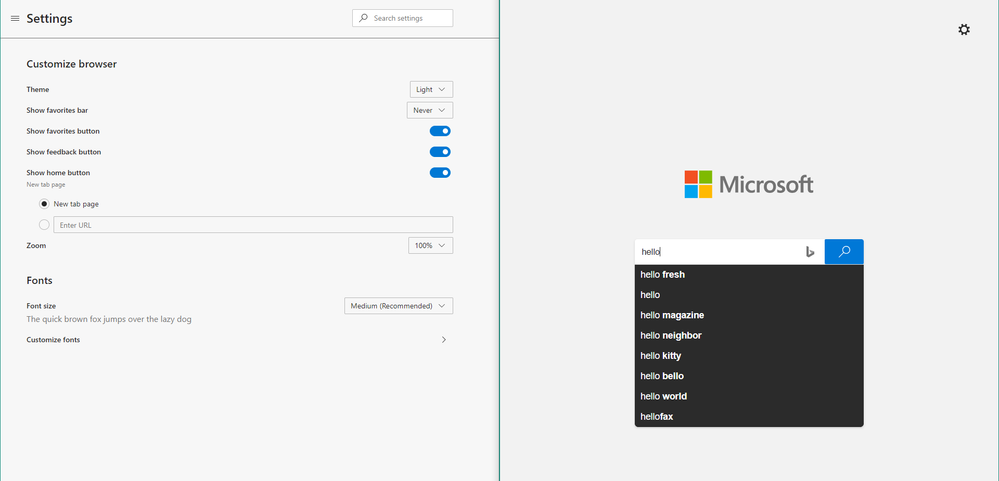Image resolution: width=999 pixels, height=481 pixels.
Task: Choose the hello bello suggestion
Action: (749, 376)
